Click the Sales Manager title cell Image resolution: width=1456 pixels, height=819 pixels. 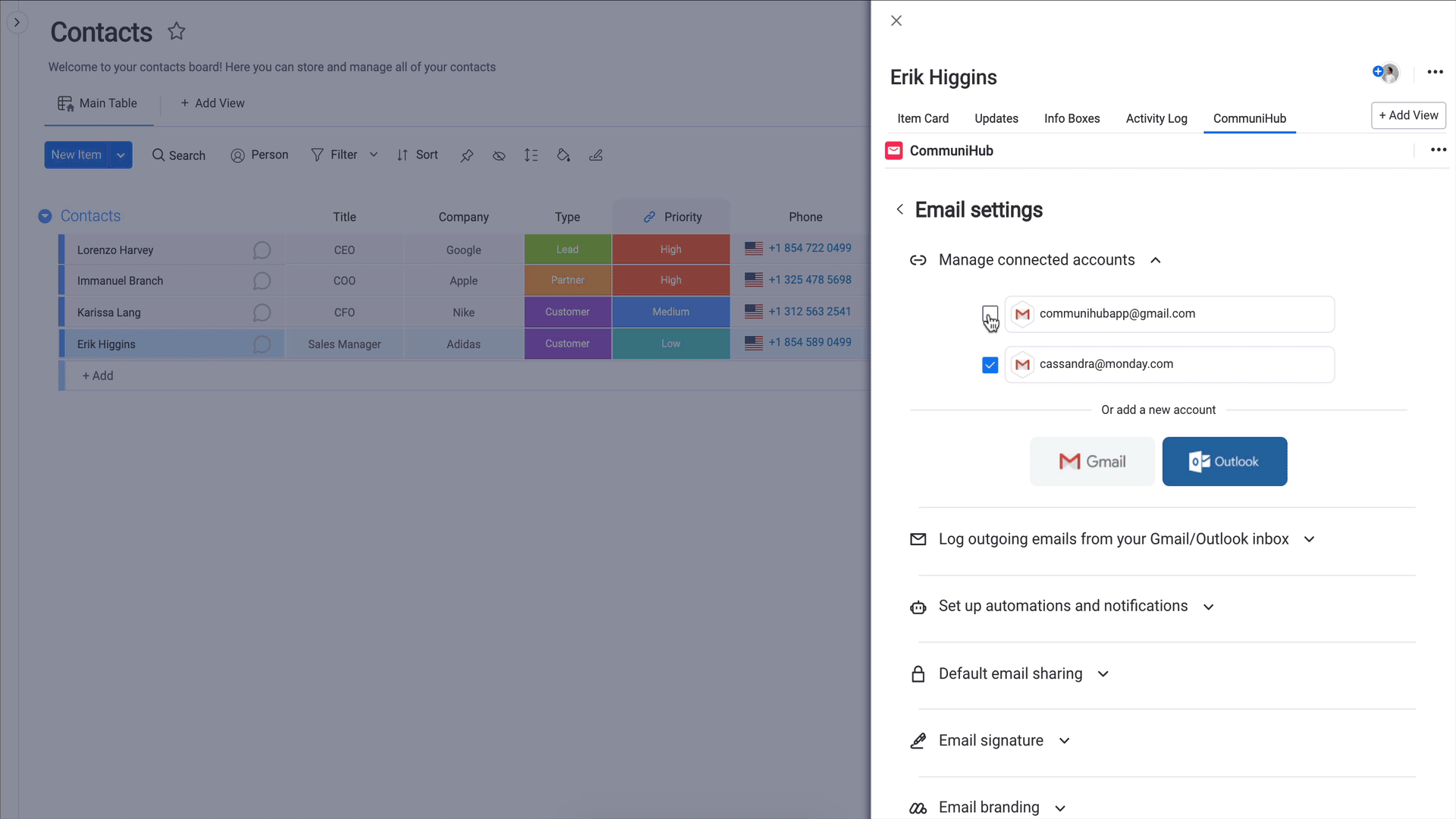coord(344,344)
